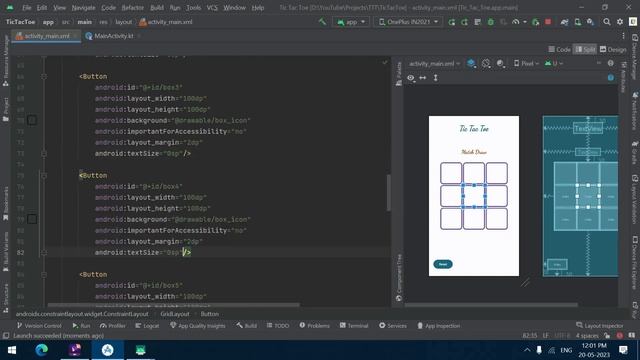640x360 pixels.
Task: Open the Logcat tool window
Action: (147, 326)
